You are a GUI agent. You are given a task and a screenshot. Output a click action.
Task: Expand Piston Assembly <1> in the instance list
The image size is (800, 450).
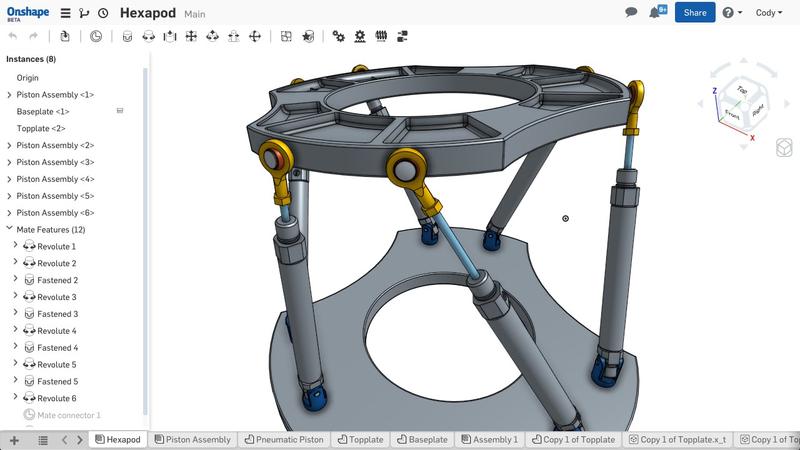(10, 95)
